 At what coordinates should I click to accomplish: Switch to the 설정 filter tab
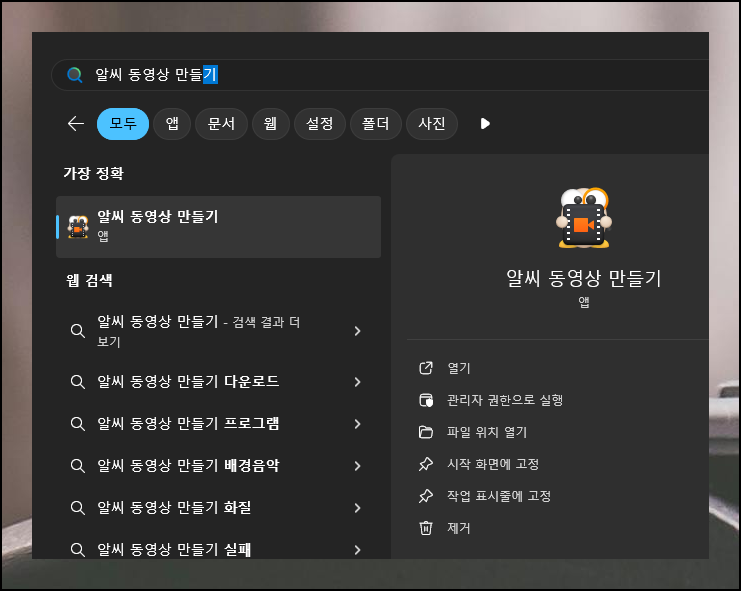pyautogui.click(x=320, y=124)
